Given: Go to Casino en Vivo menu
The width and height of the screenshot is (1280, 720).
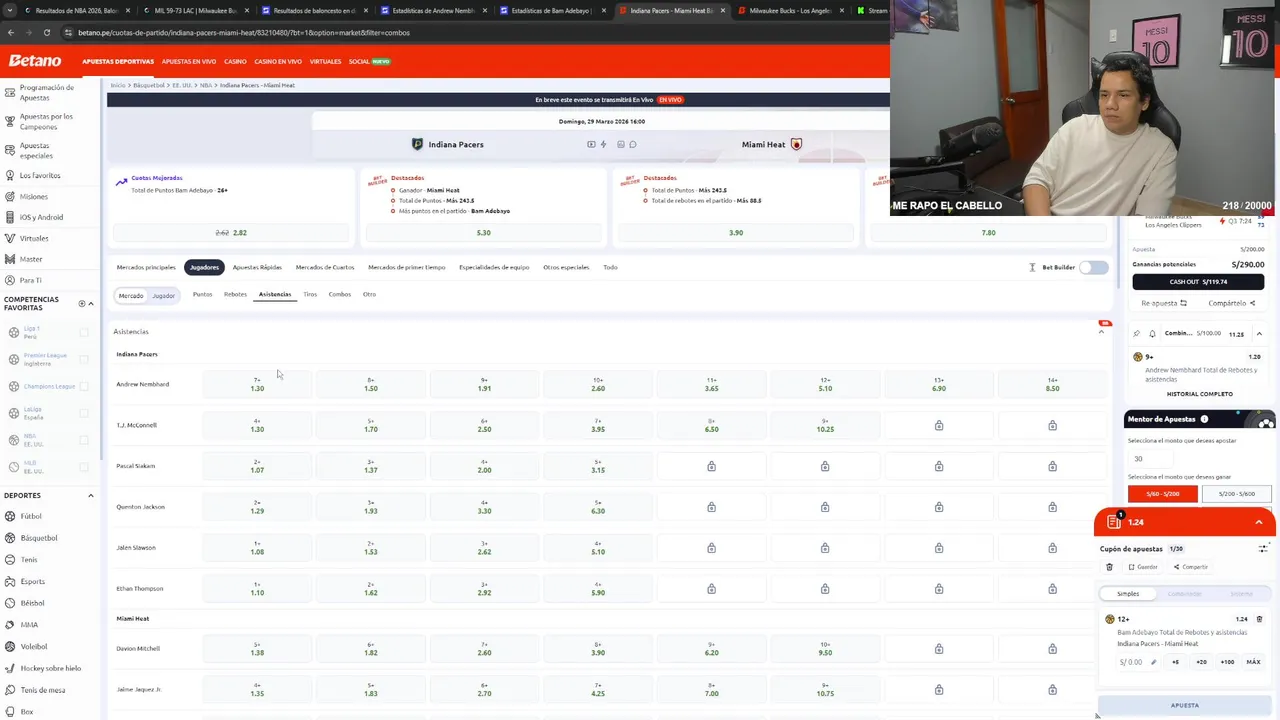Looking at the screenshot, I should pyautogui.click(x=278, y=61).
